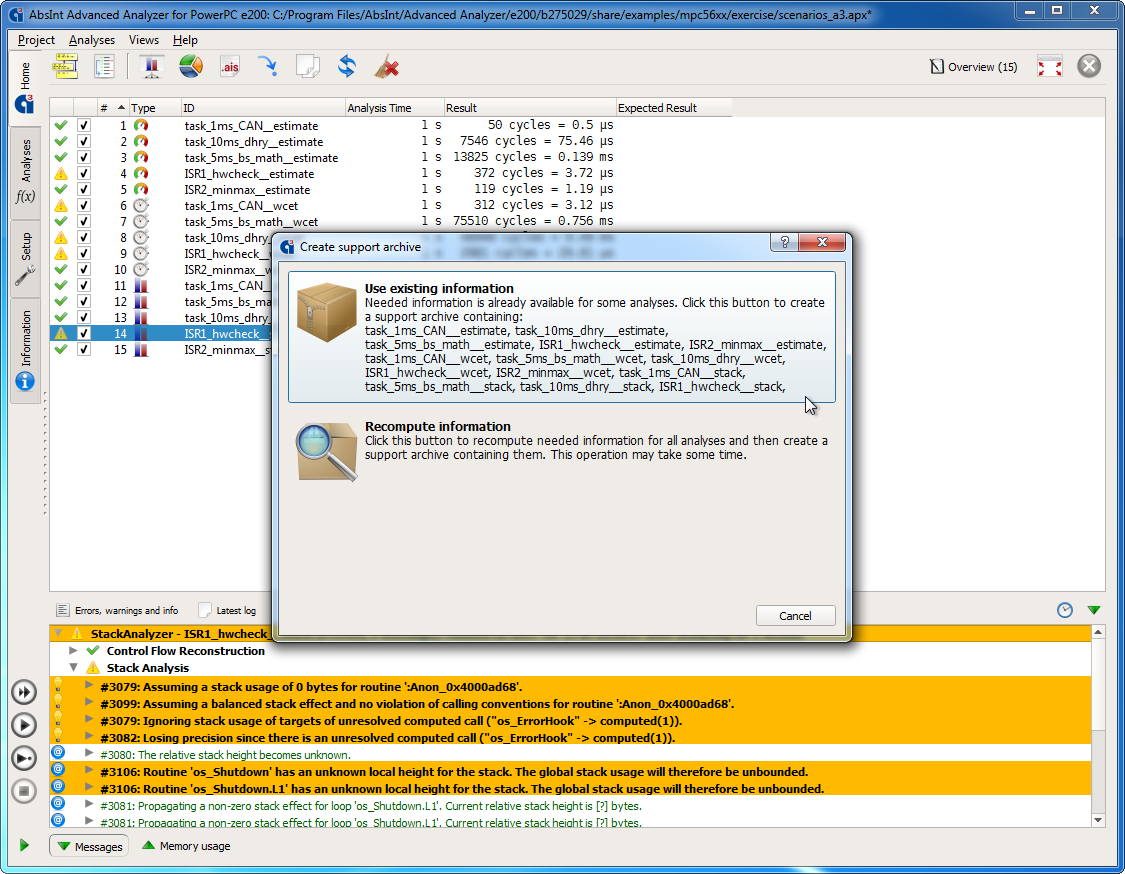The width and height of the screenshot is (1125, 874).
Task: Select Errors, warnings and info filter
Action: [x=118, y=610]
